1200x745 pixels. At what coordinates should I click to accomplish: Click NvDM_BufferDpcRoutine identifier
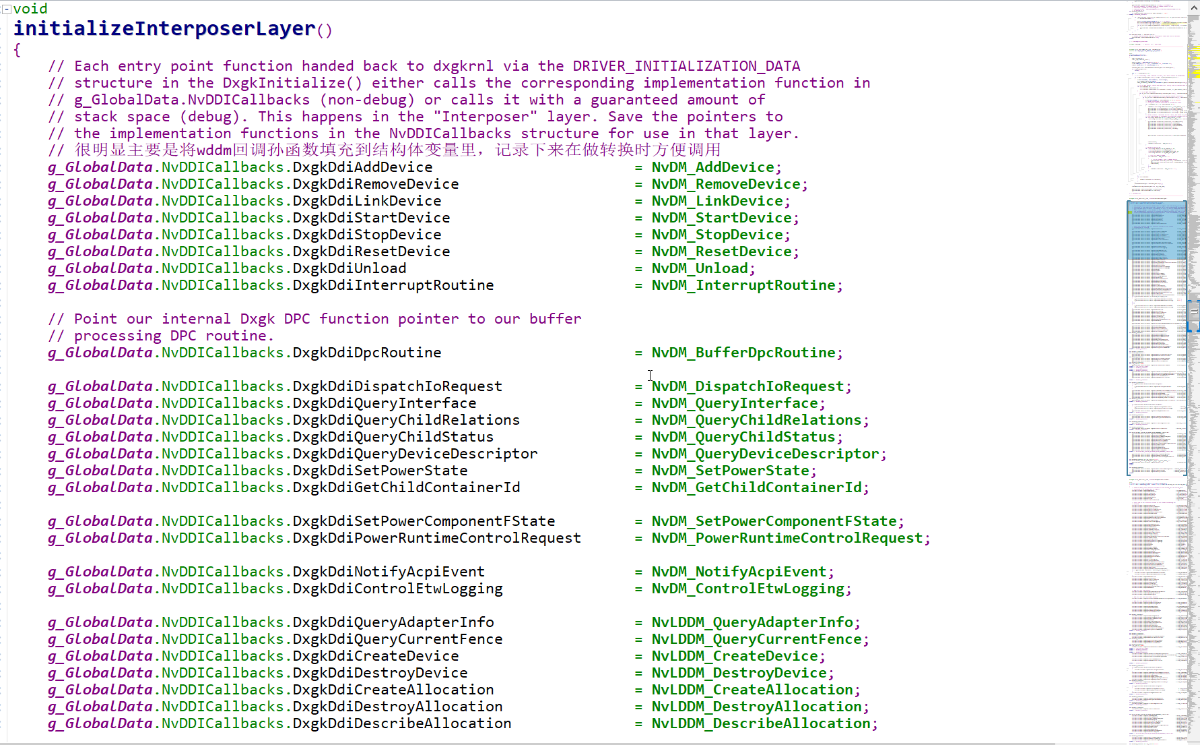click(743, 353)
